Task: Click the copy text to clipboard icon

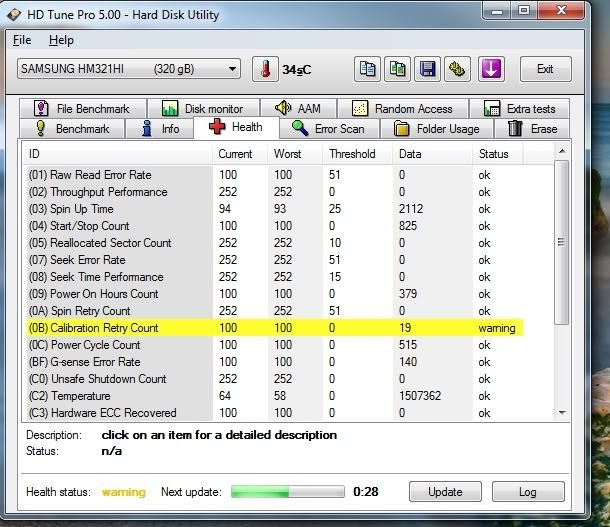Action: pos(367,69)
